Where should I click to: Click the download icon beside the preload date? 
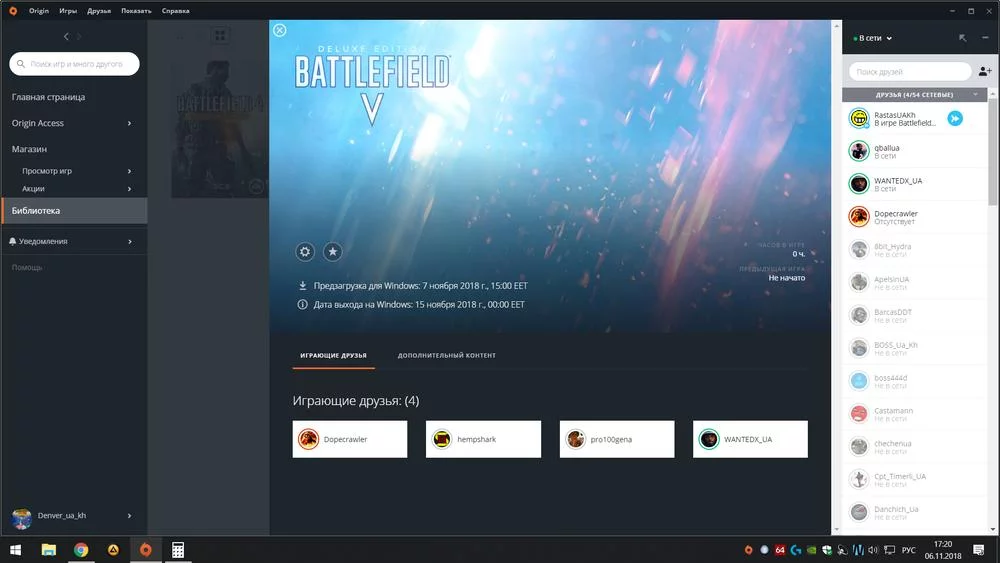point(302,286)
